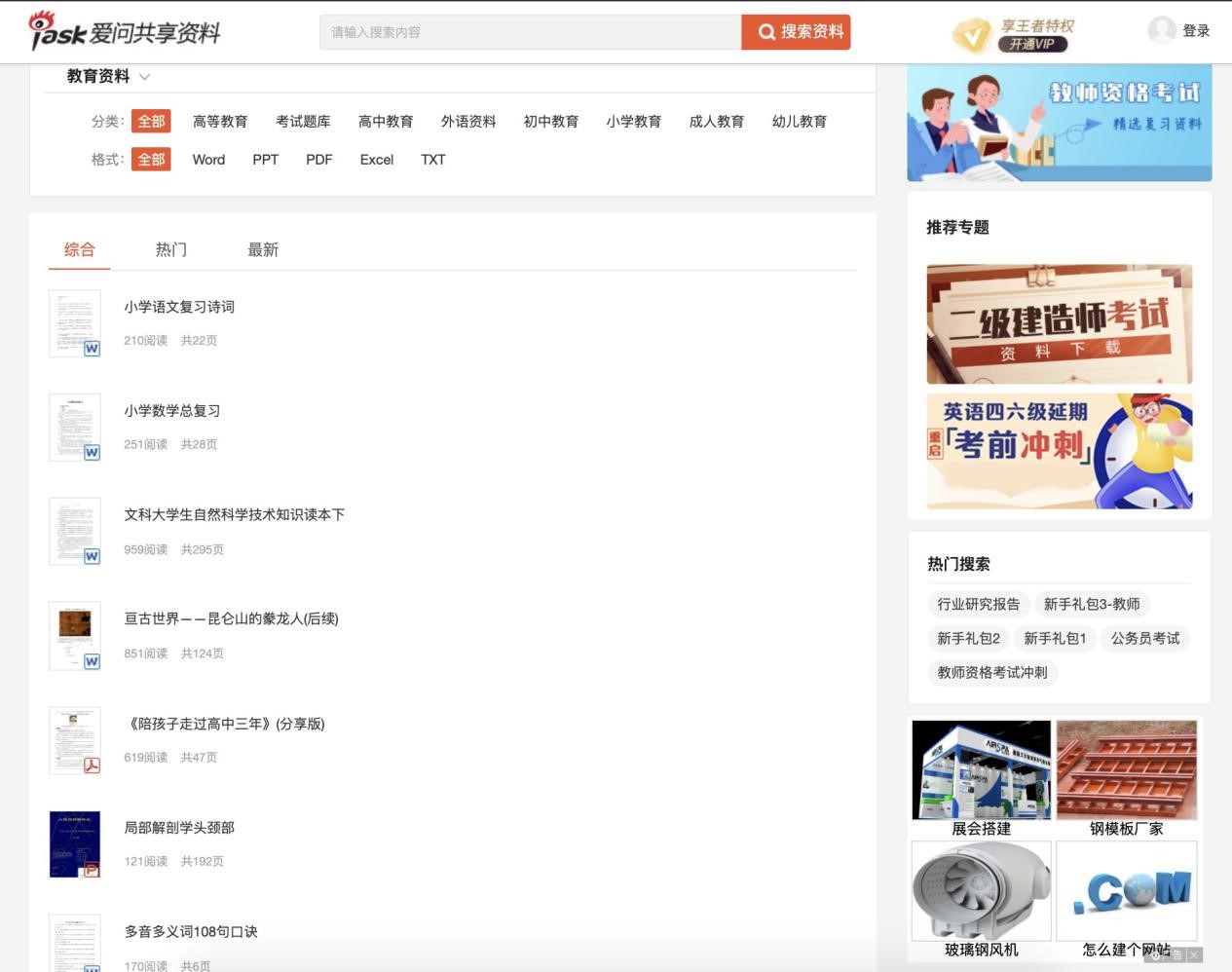Click the Word thumbnail of 小学数学总复习
The width and height of the screenshot is (1232, 972).
[x=75, y=428]
